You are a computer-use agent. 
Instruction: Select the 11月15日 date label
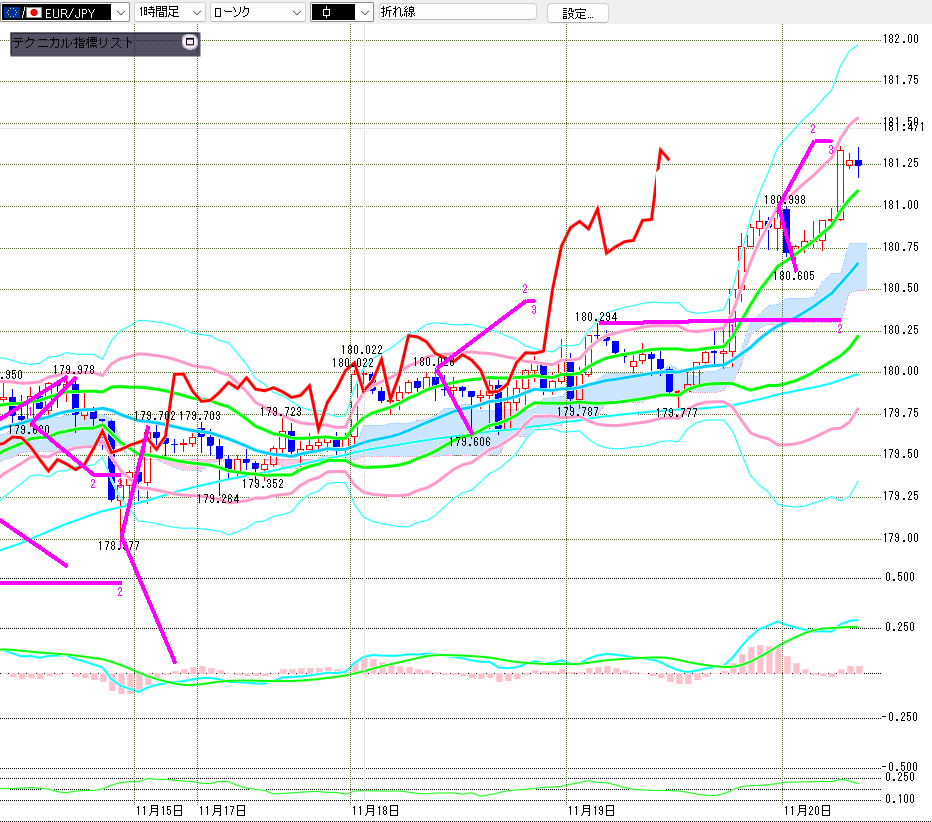tap(160, 810)
